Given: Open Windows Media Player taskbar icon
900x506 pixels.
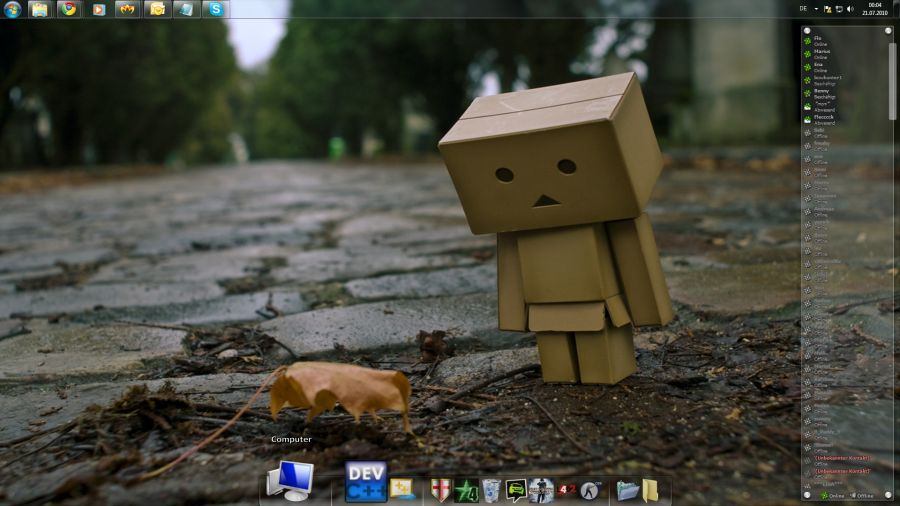Looking at the screenshot, I should pyautogui.click(x=99, y=9).
